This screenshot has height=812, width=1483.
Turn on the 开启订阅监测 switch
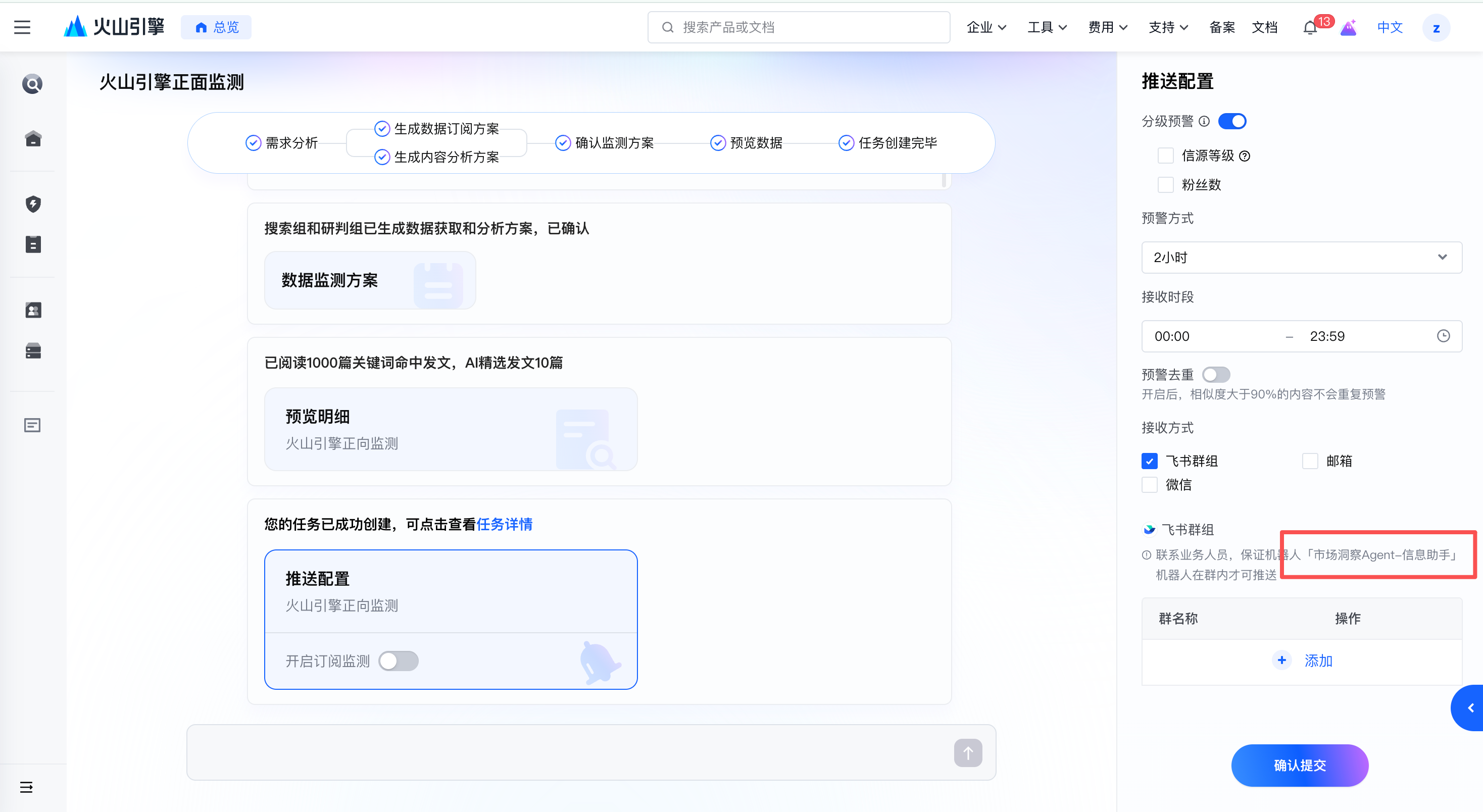coord(399,661)
